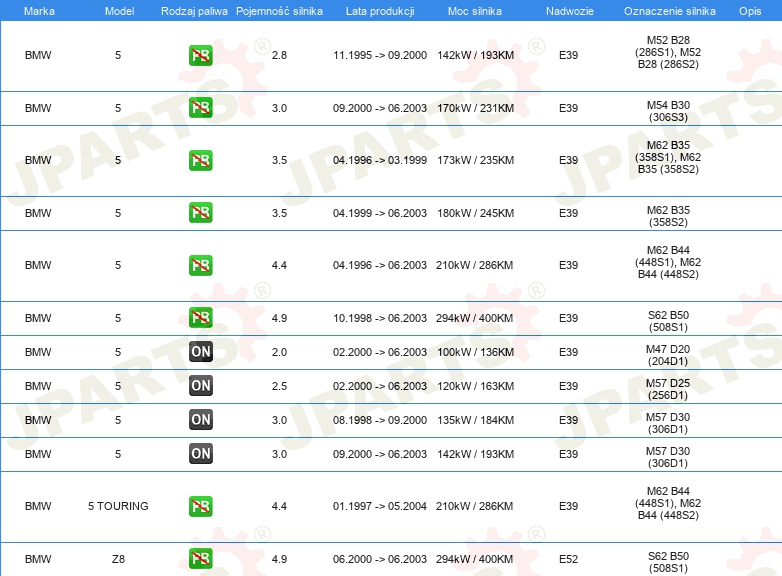This screenshot has width=782, height=576.
Task: Select the diesel ON icon for the 2.5 engine
Action: coord(200,386)
